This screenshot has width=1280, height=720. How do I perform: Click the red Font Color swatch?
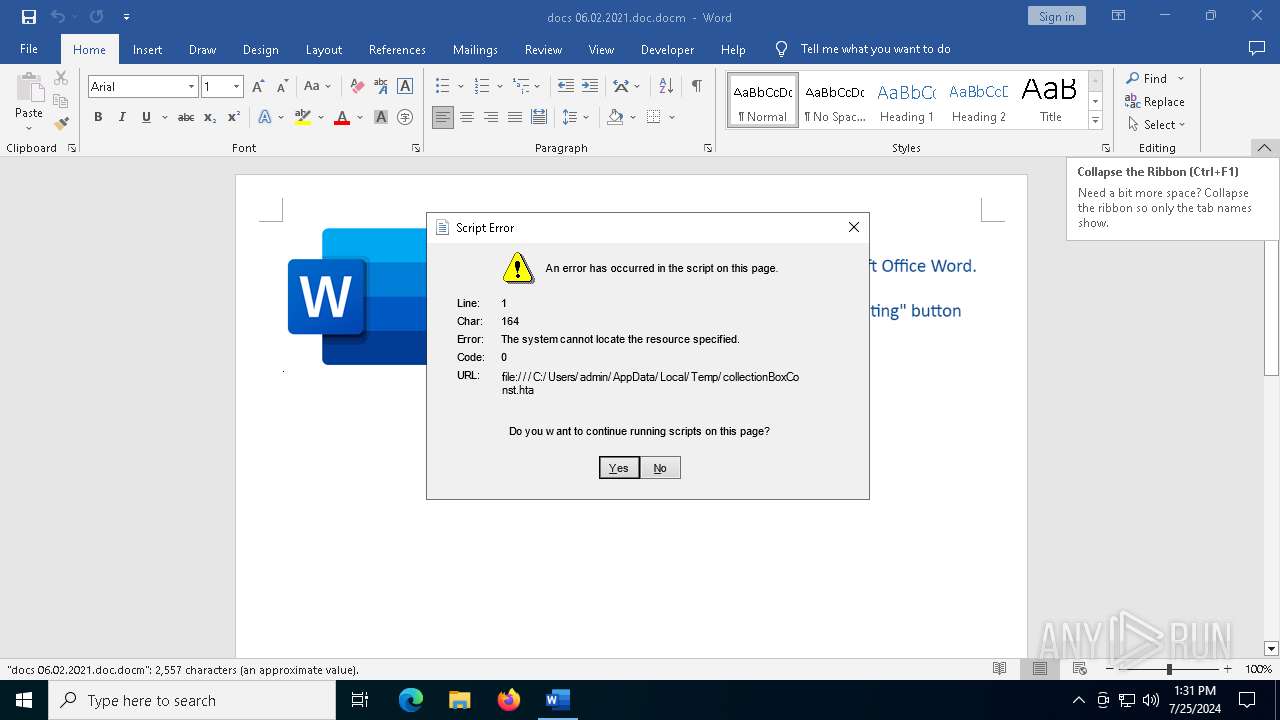(342, 117)
